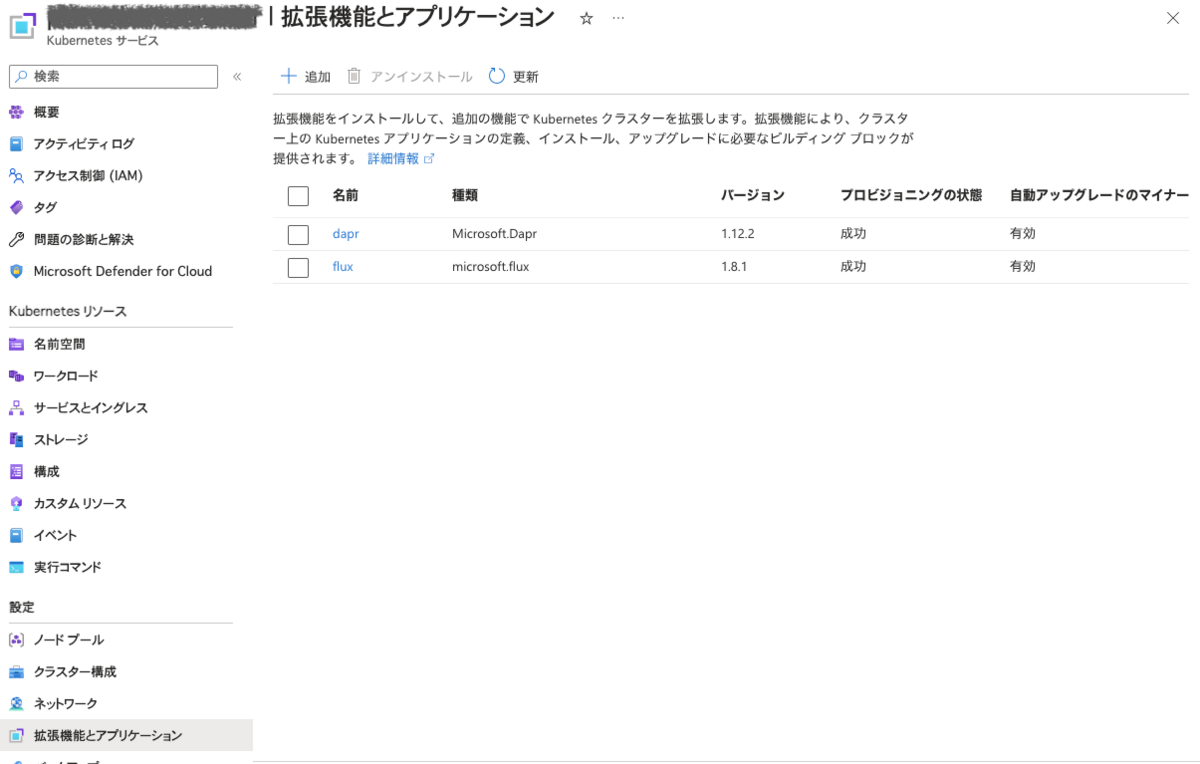Click 自動アップグレードのマイナー column header
The width and height of the screenshot is (1200, 764).
point(1099,196)
